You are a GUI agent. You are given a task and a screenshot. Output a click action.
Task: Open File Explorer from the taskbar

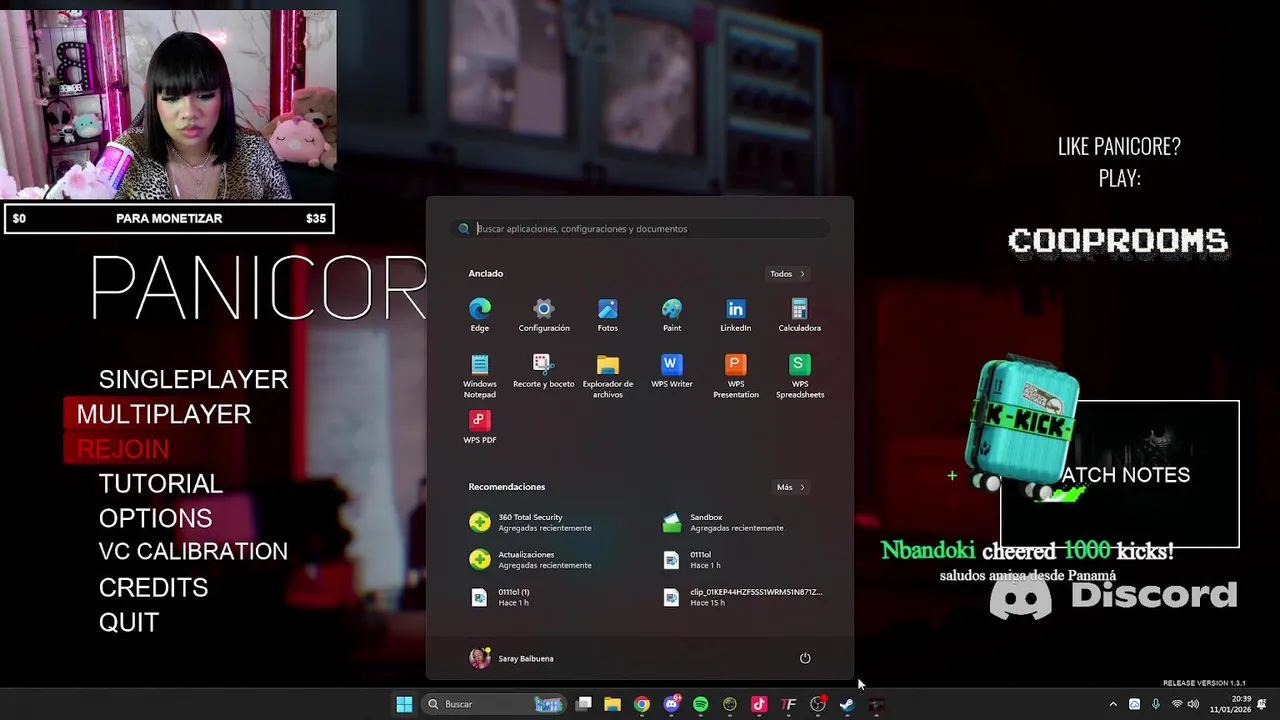pos(612,704)
